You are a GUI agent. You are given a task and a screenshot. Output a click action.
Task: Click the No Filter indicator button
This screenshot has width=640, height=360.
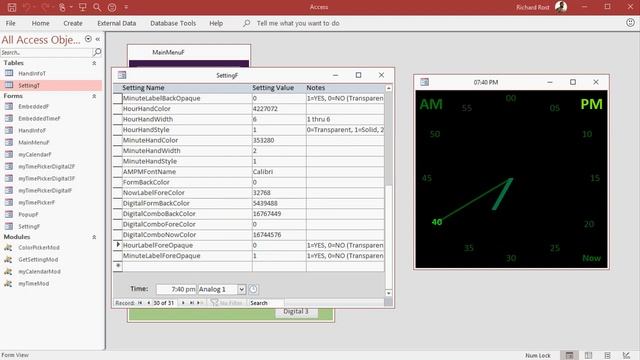(x=227, y=303)
